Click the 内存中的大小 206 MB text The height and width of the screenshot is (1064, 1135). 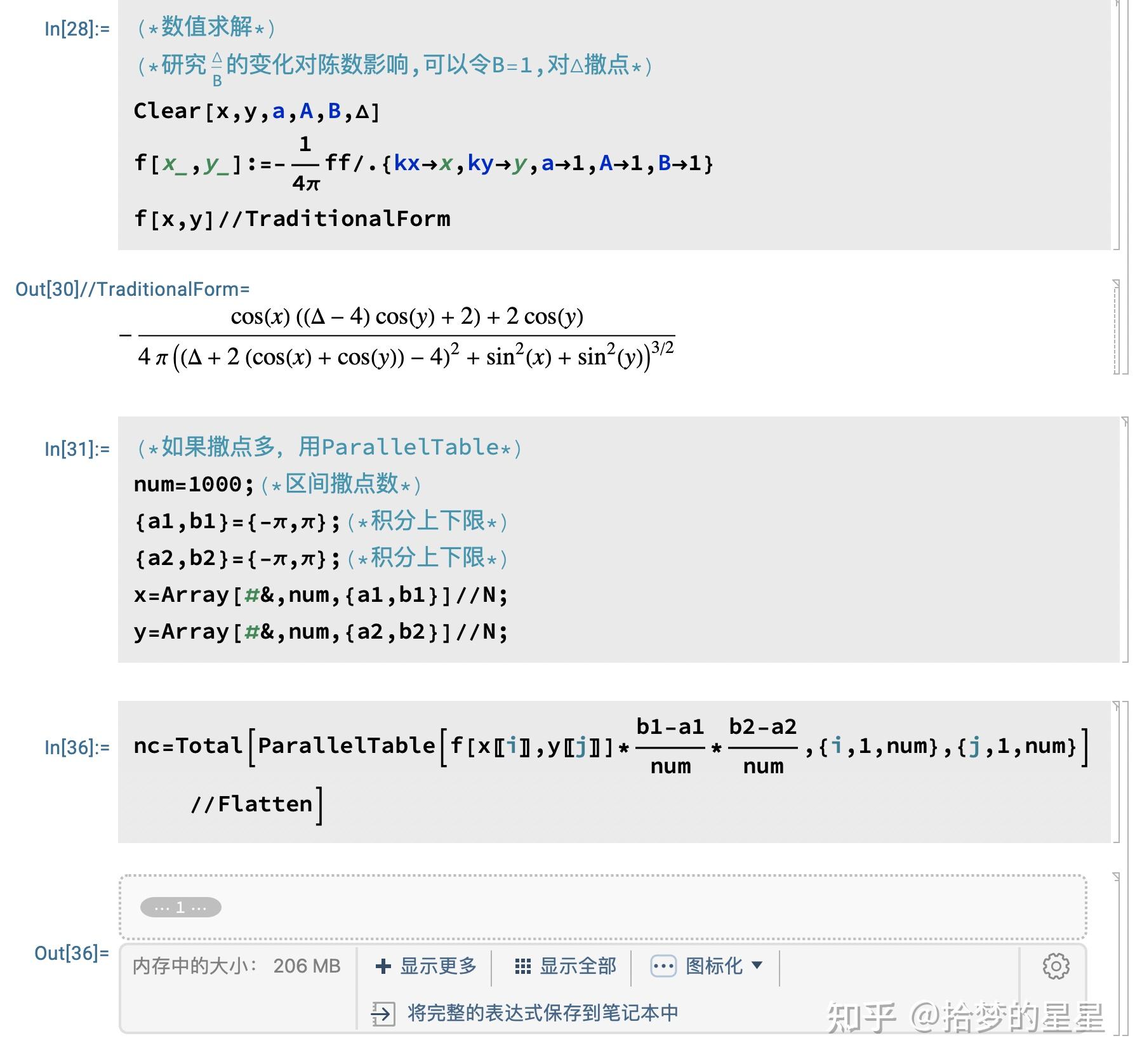237,966
